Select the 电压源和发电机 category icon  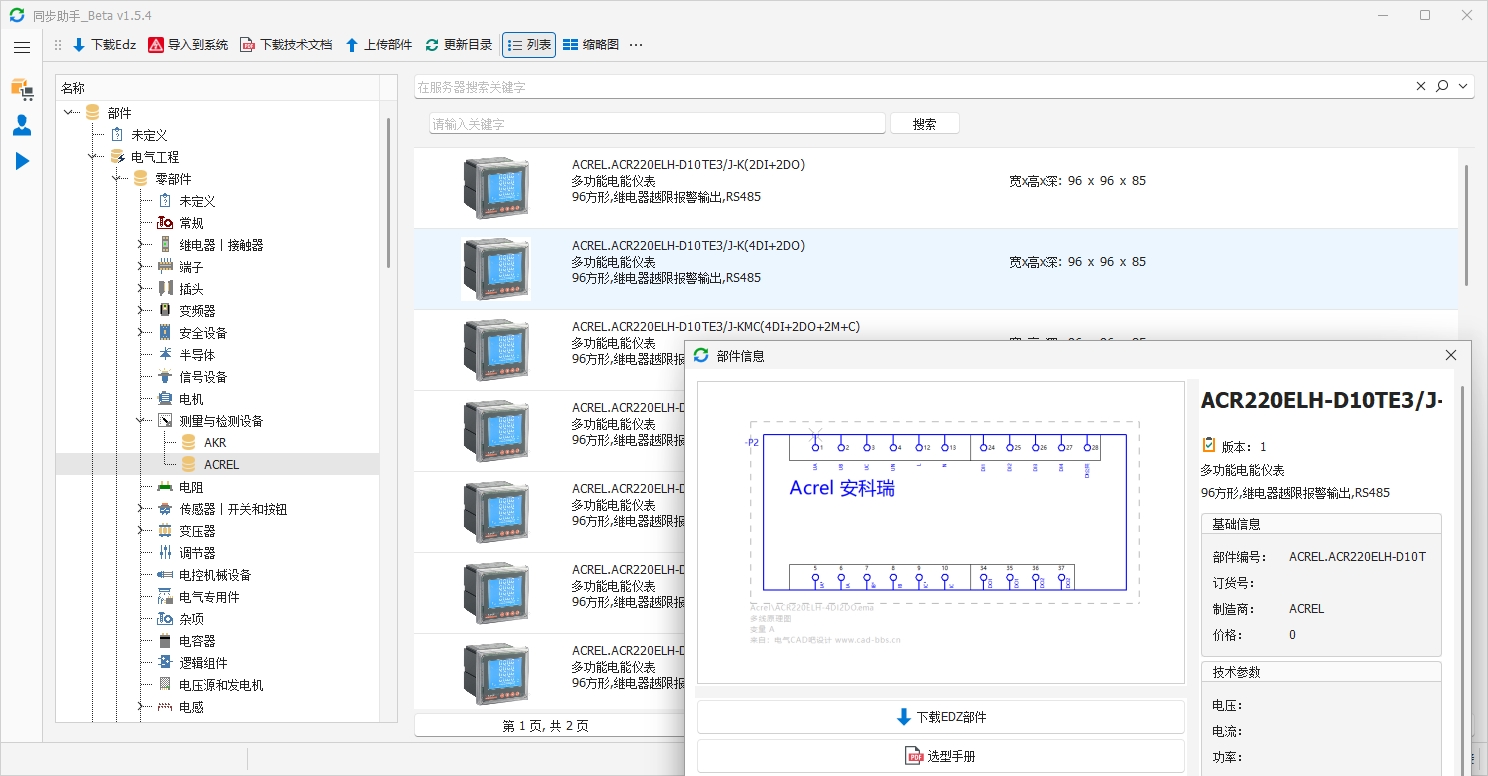[165, 685]
